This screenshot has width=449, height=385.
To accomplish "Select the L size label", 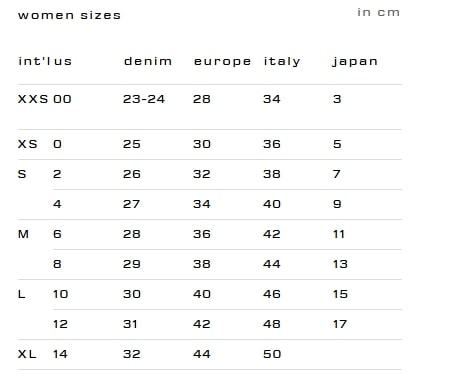I will pyautogui.click(x=21, y=294).
